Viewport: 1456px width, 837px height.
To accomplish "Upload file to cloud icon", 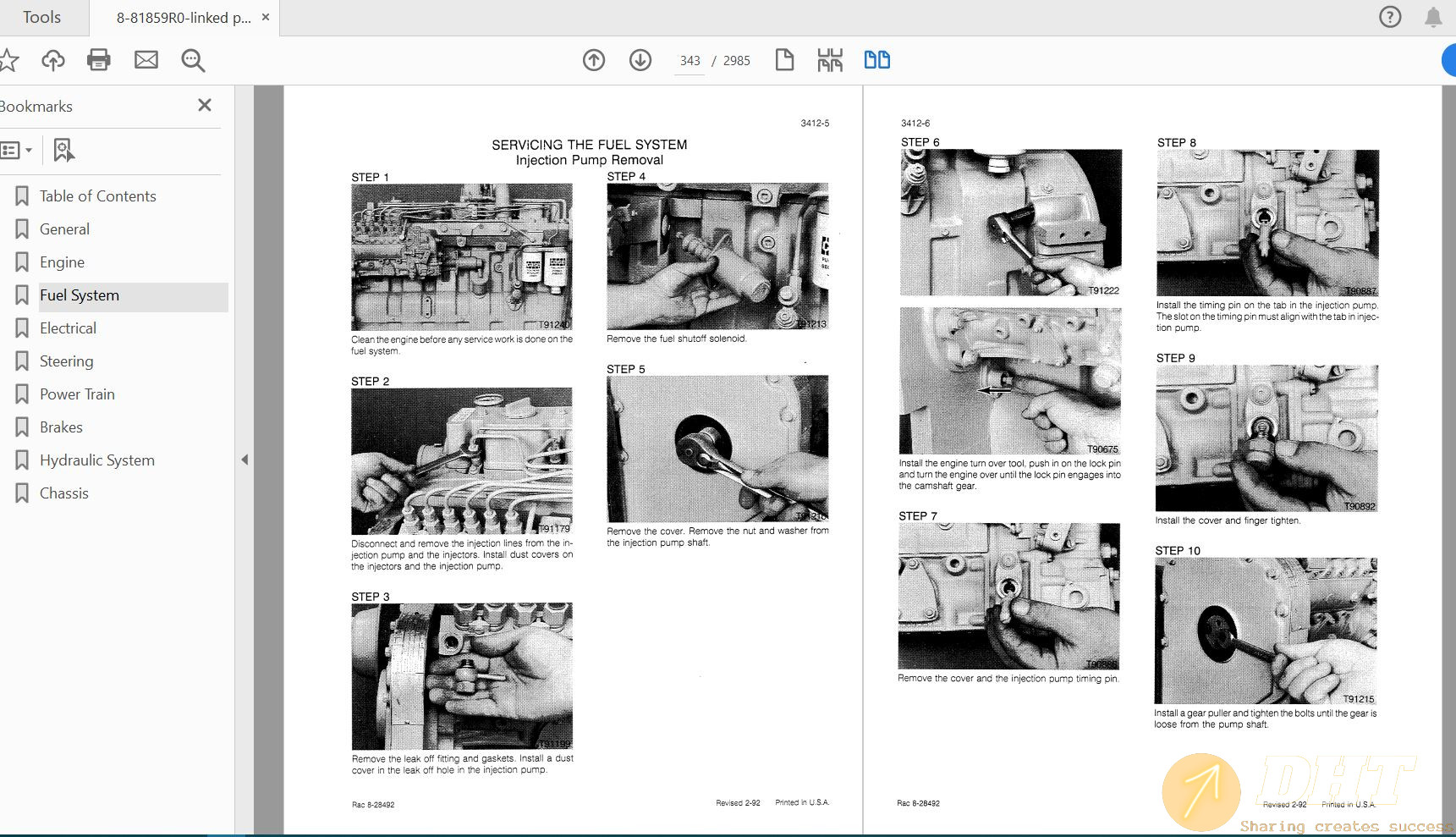I will point(53,60).
